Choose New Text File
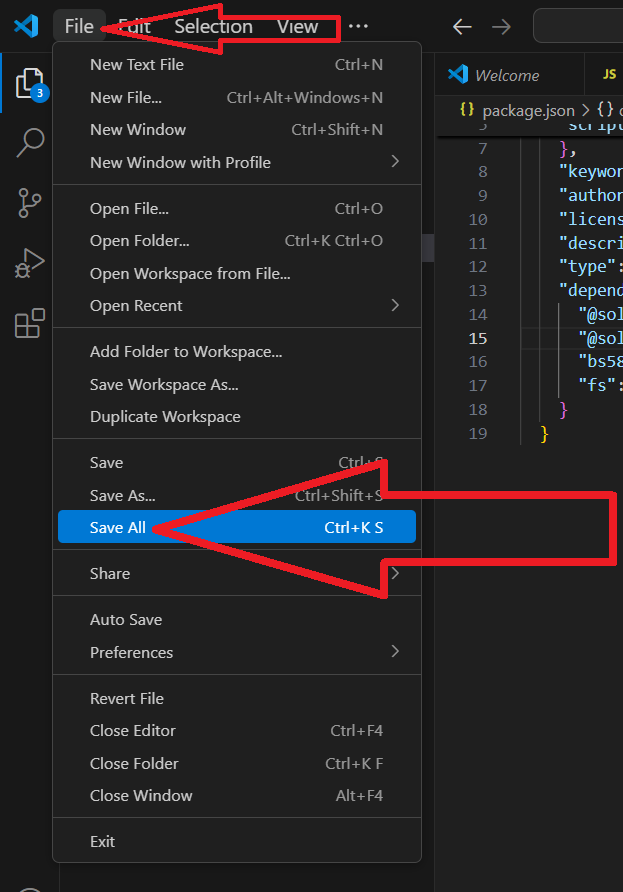 pos(237,65)
